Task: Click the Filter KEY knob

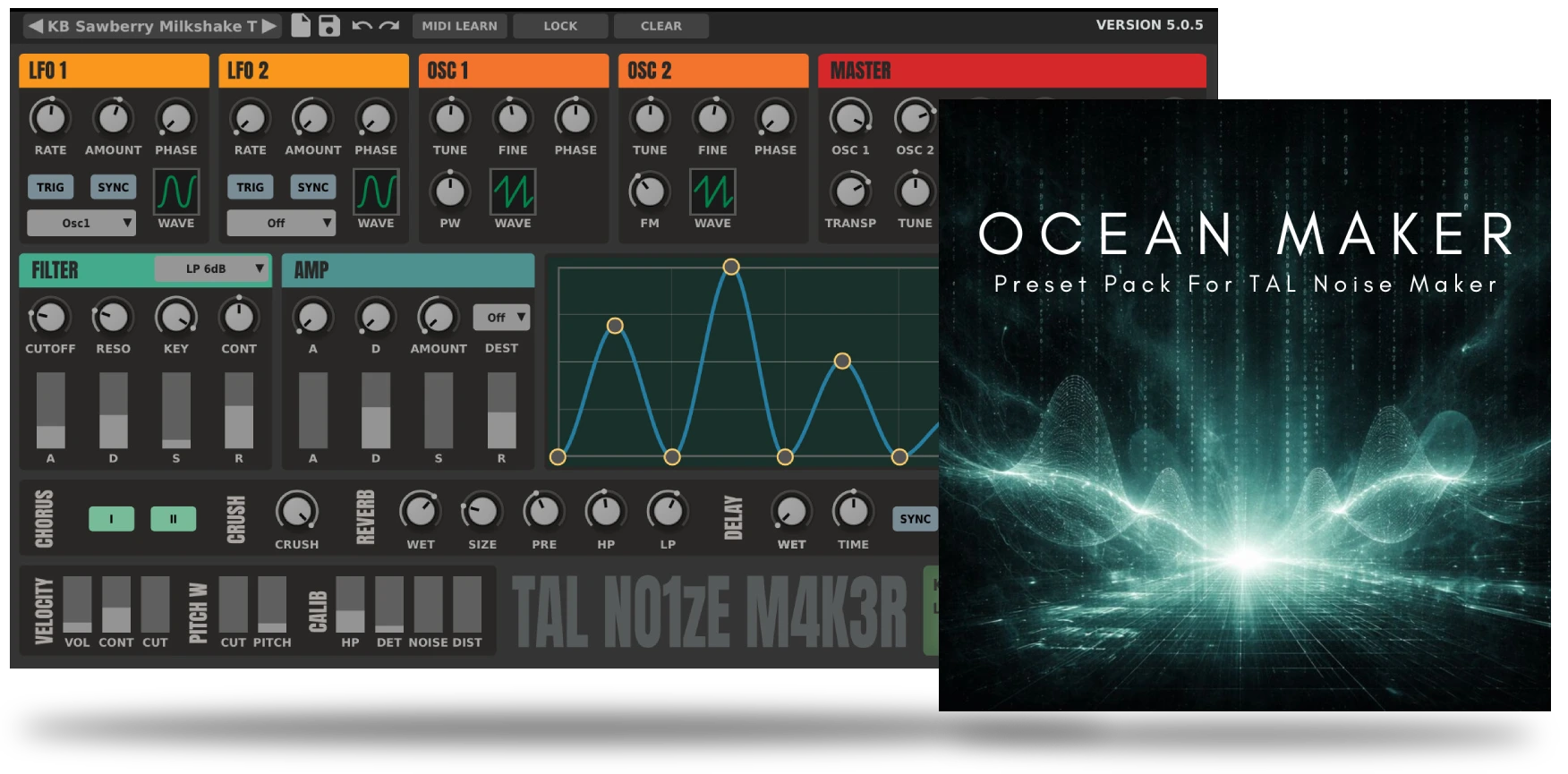Action: [x=176, y=316]
